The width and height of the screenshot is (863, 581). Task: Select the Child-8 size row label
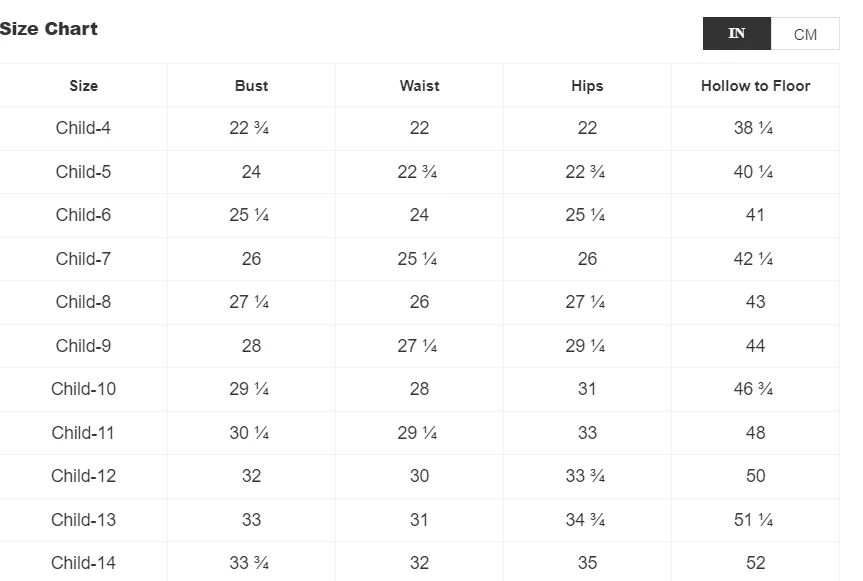pos(83,302)
